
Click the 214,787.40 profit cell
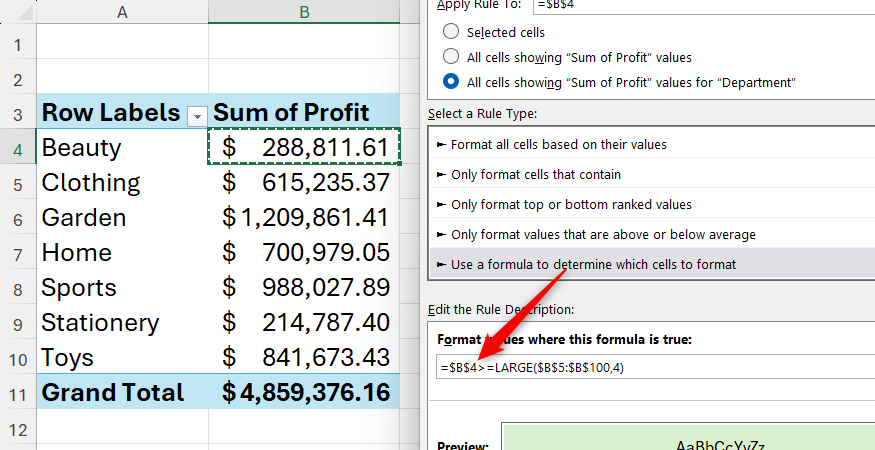tap(304, 323)
